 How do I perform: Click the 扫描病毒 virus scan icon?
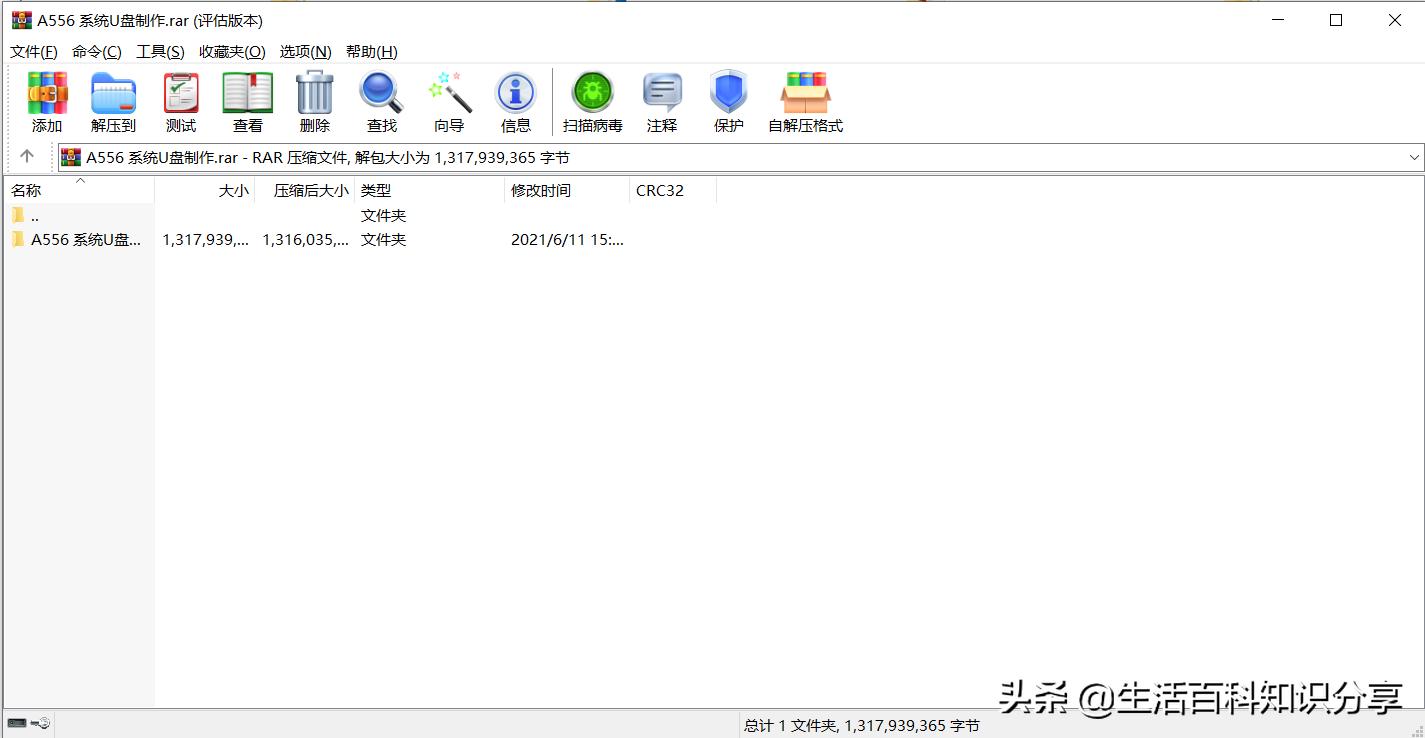592,100
